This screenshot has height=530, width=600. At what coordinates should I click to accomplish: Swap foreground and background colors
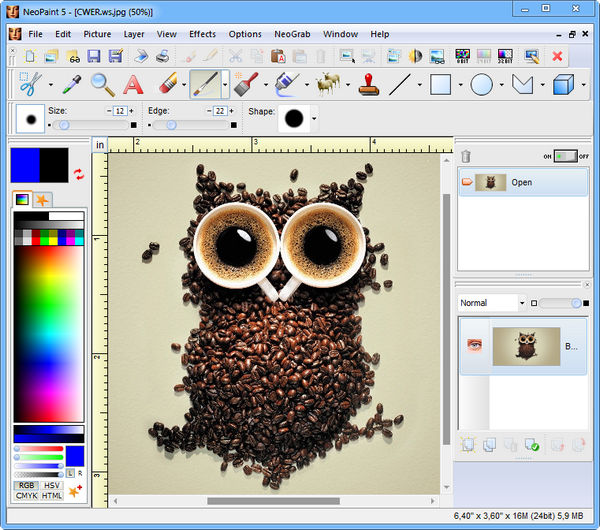coord(79,175)
